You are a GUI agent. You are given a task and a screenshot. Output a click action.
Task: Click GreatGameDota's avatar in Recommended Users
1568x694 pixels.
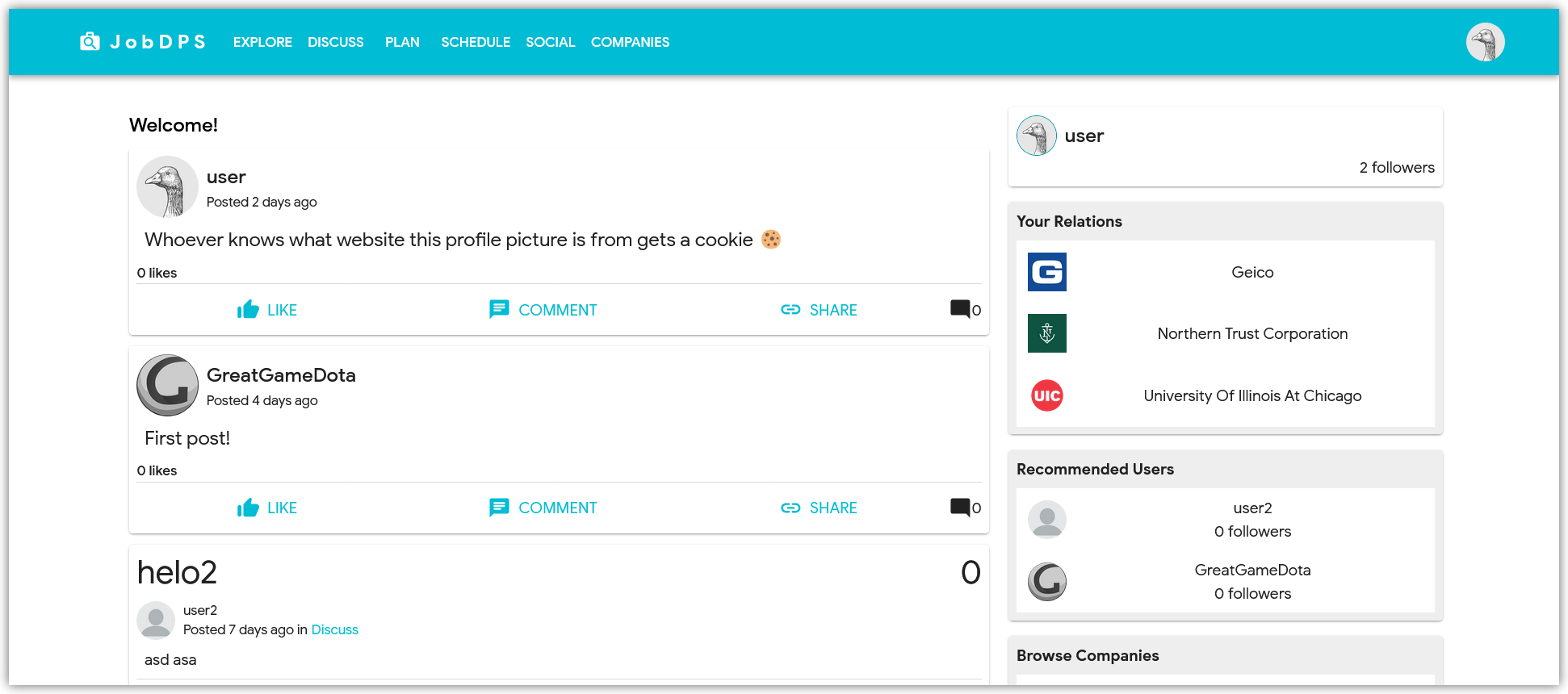click(1046, 582)
